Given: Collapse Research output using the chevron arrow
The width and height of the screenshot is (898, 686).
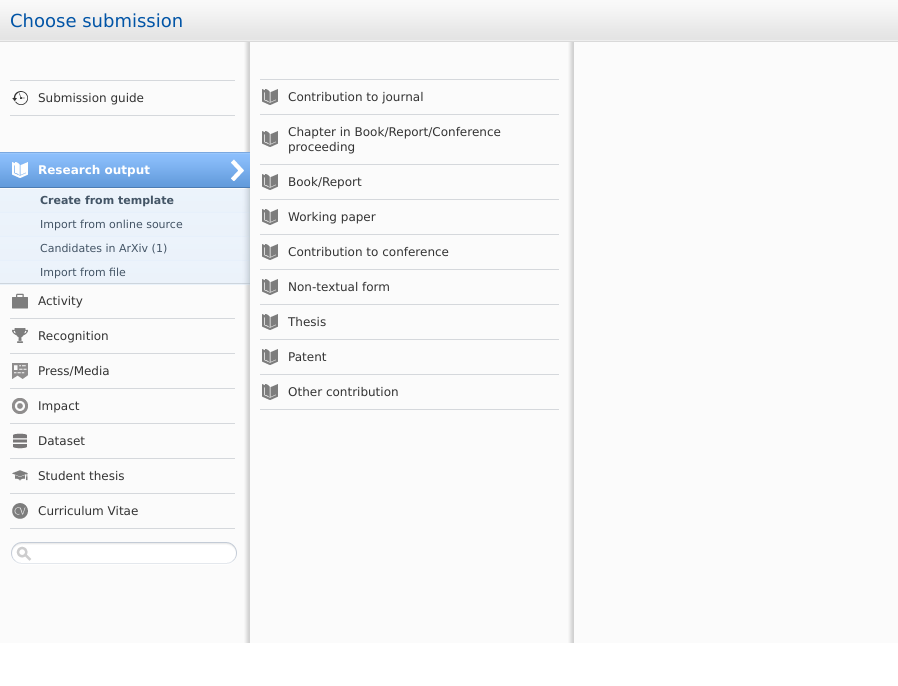Looking at the screenshot, I should pyautogui.click(x=237, y=170).
